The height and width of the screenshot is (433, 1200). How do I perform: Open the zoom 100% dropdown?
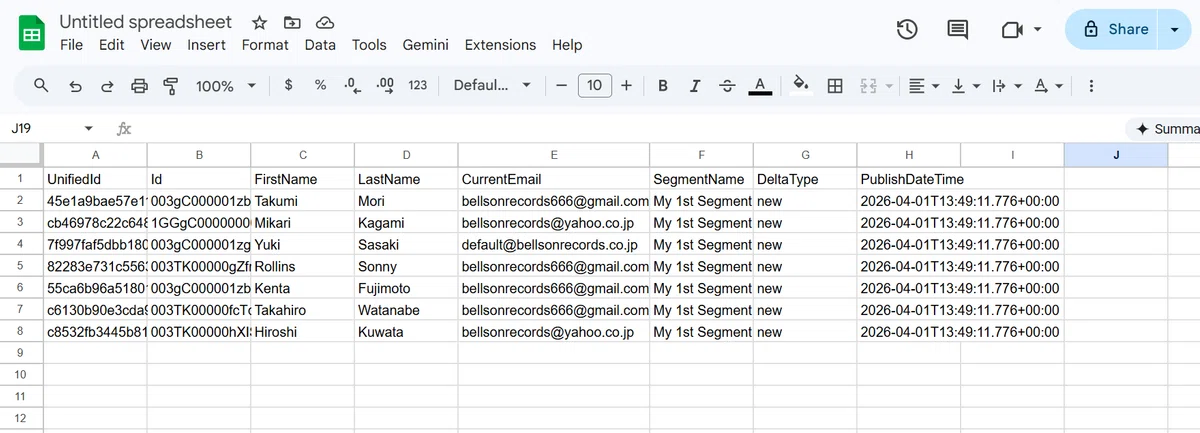pyautogui.click(x=226, y=86)
